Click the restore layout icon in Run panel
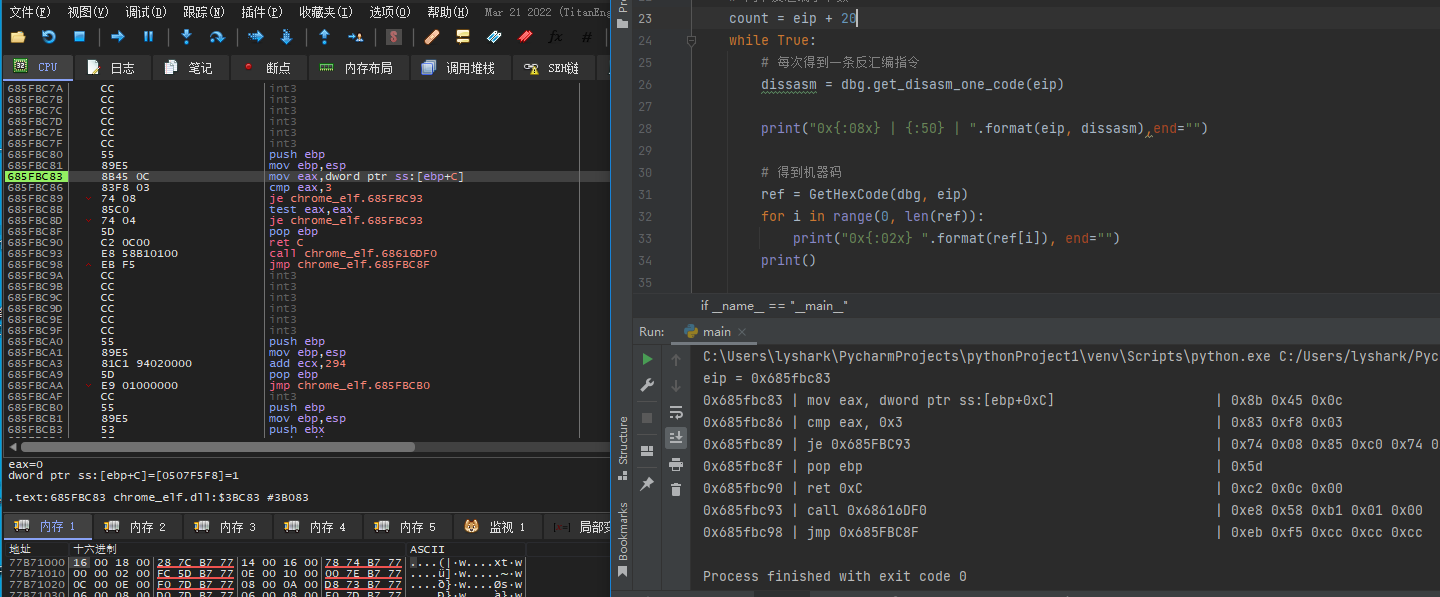 (648, 449)
